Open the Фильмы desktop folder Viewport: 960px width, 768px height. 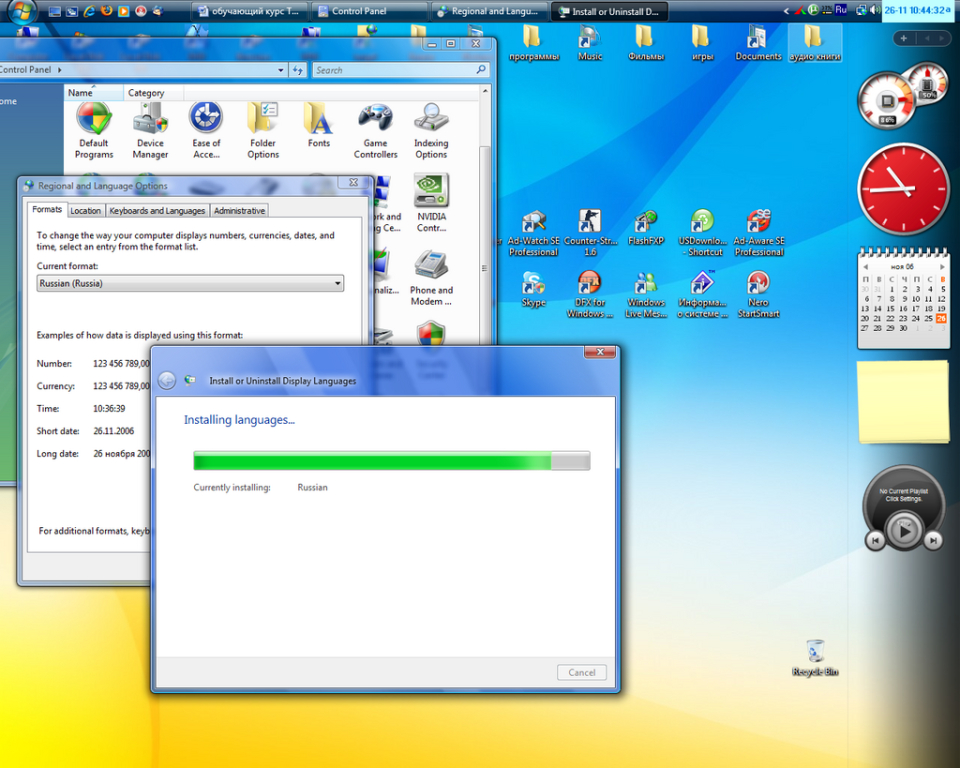pyautogui.click(x=646, y=43)
